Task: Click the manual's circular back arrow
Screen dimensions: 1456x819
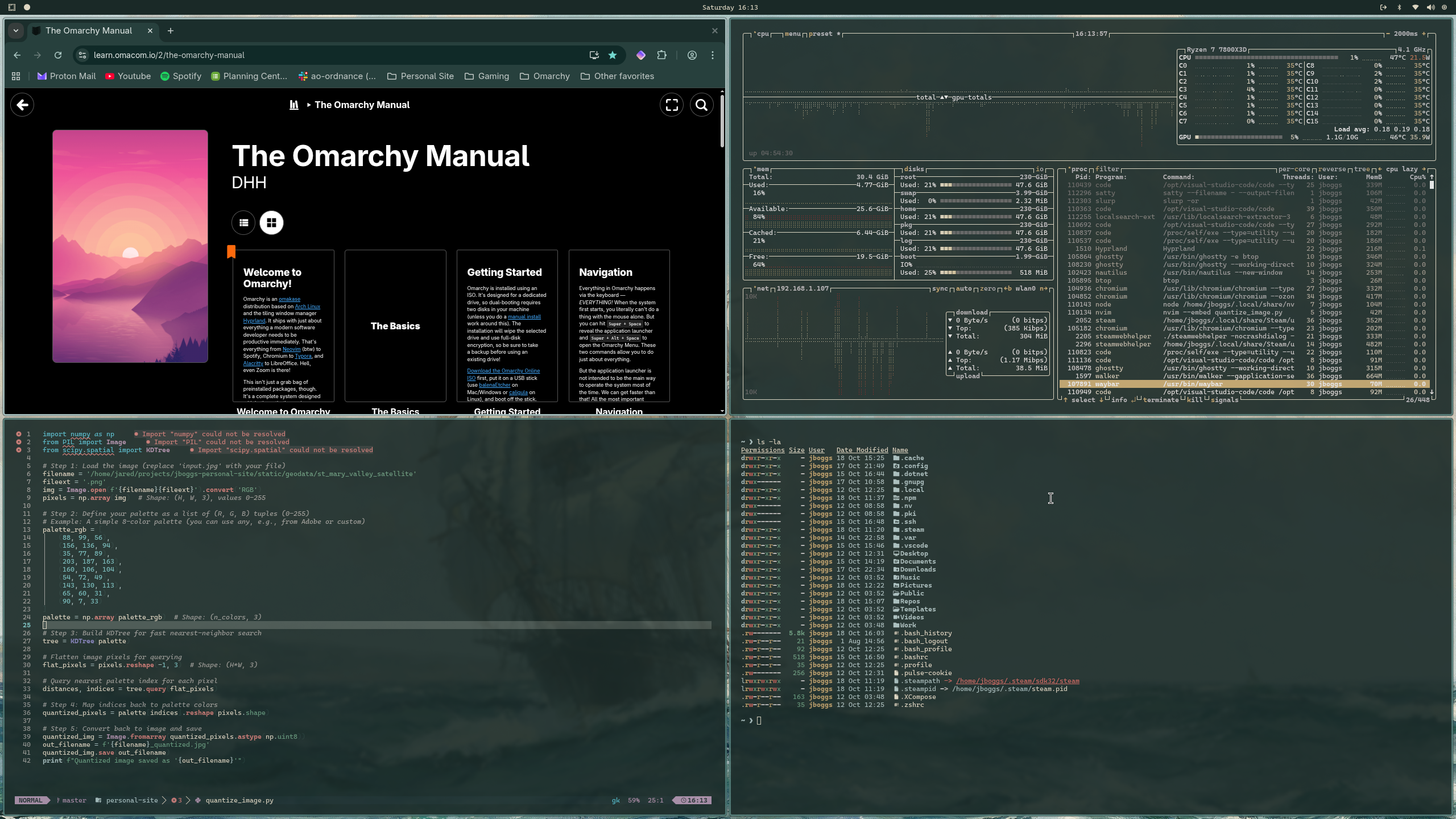Action: [x=22, y=105]
